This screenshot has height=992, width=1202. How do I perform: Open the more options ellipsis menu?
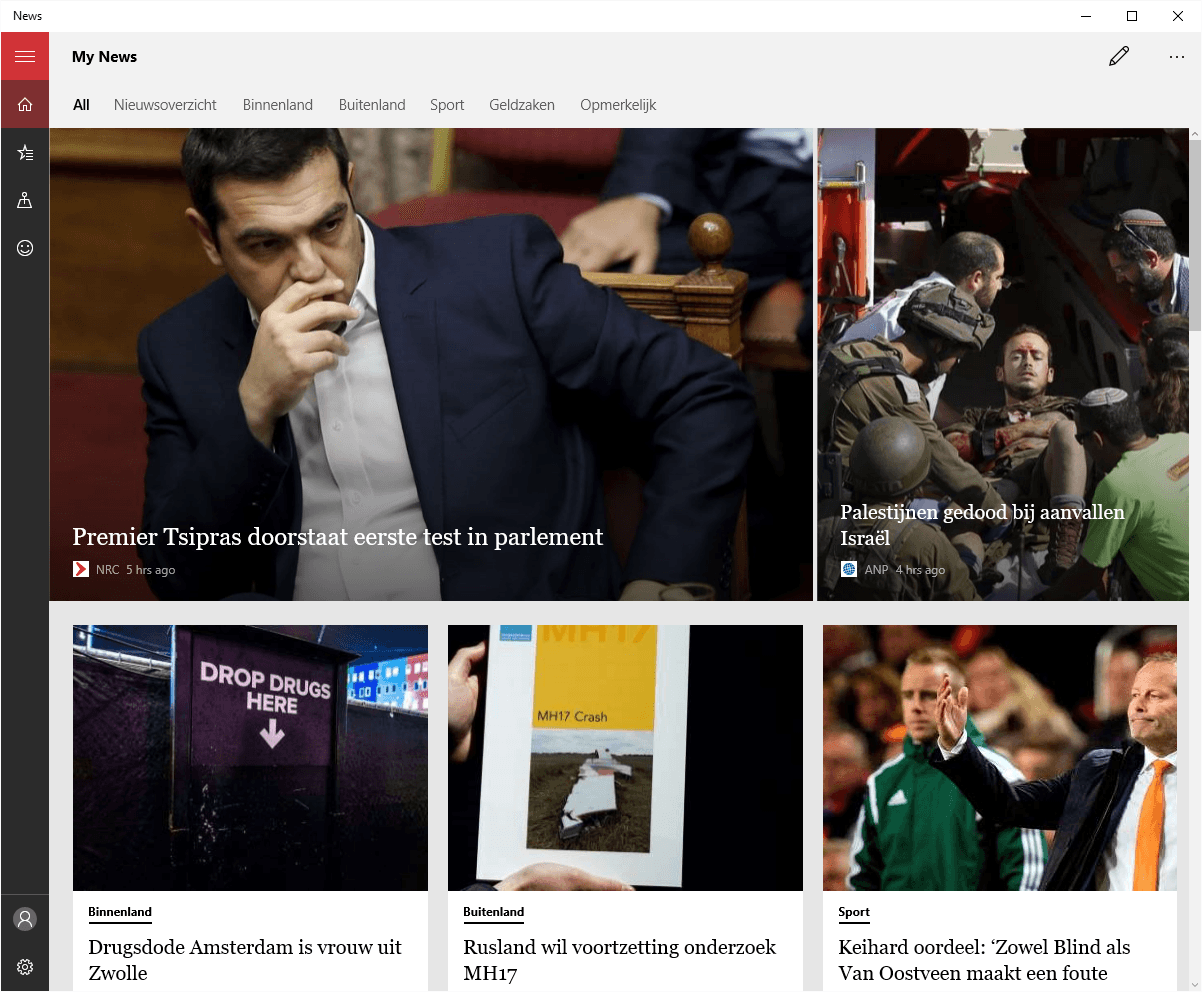pyautogui.click(x=1177, y=56)
